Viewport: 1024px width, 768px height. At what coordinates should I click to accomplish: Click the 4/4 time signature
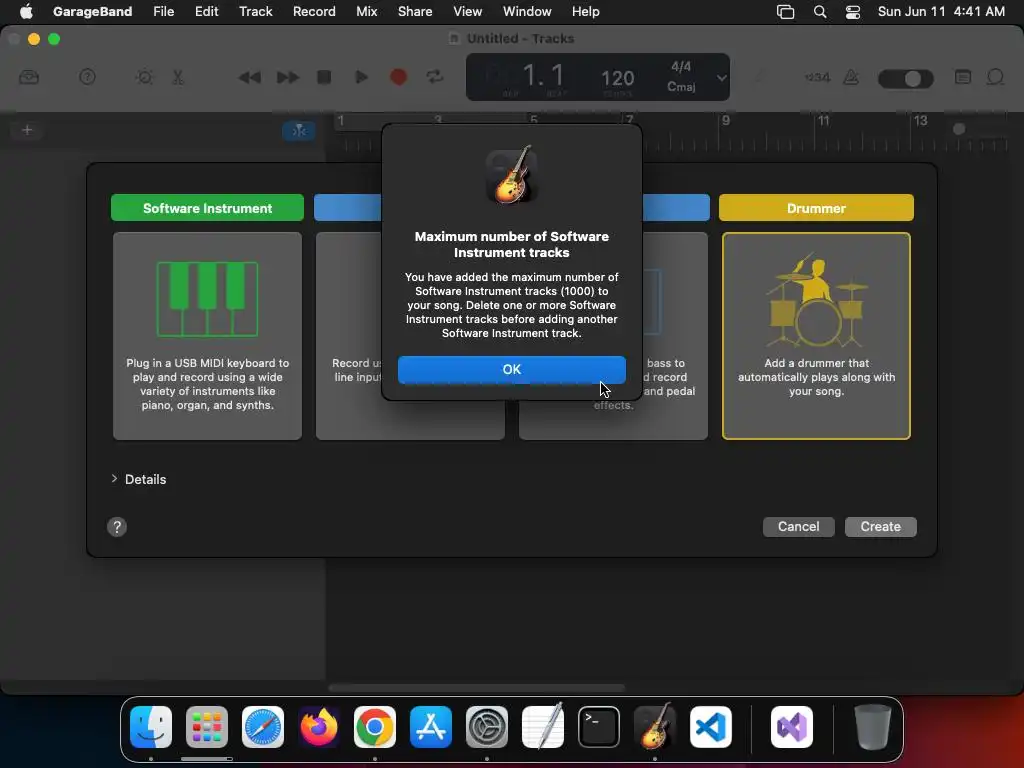(x=681, y=67)
